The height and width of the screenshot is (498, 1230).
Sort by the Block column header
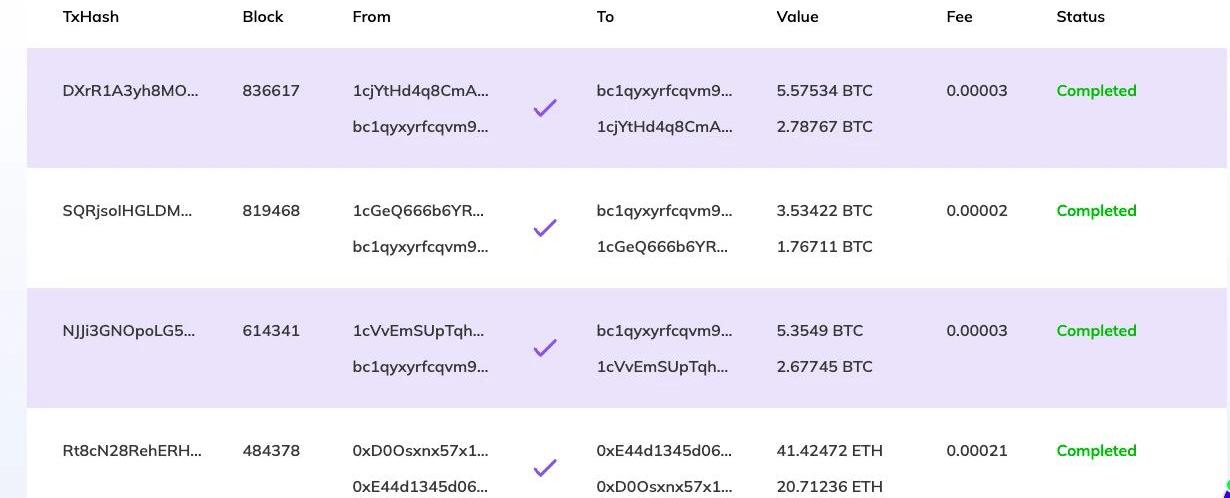point(263,17)
